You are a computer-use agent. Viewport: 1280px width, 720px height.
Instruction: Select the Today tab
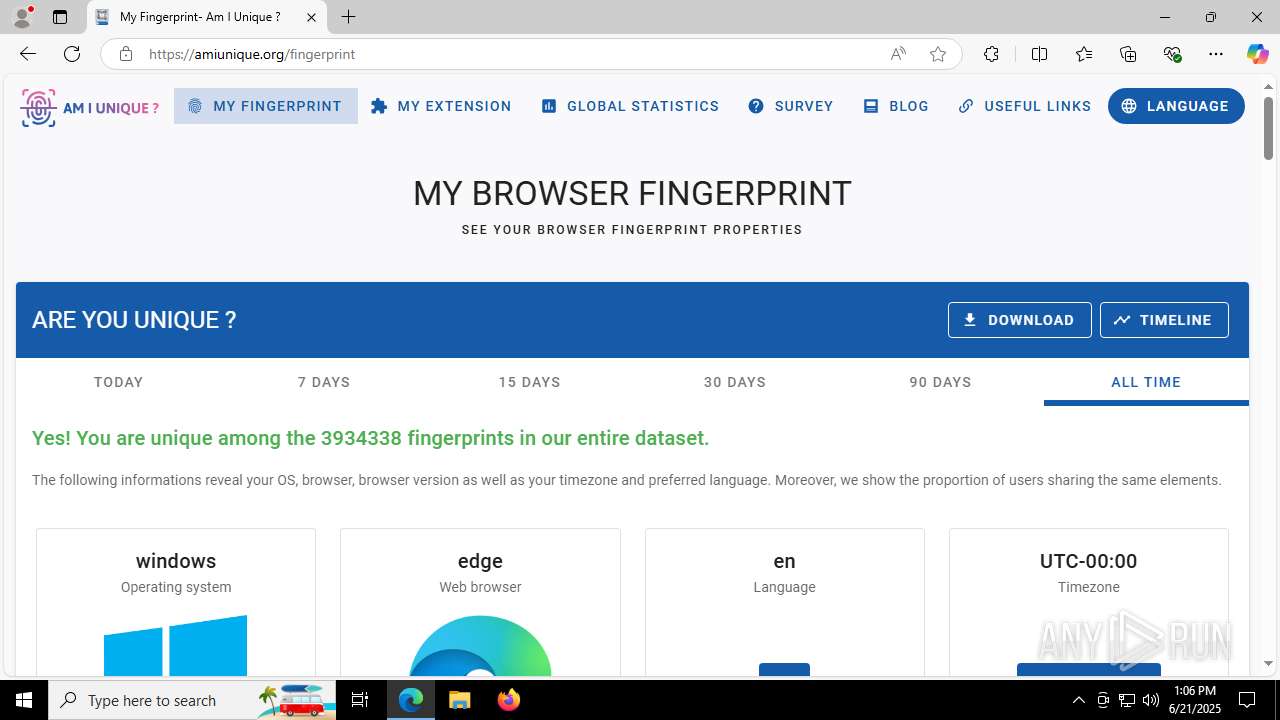tap(118, 382)
